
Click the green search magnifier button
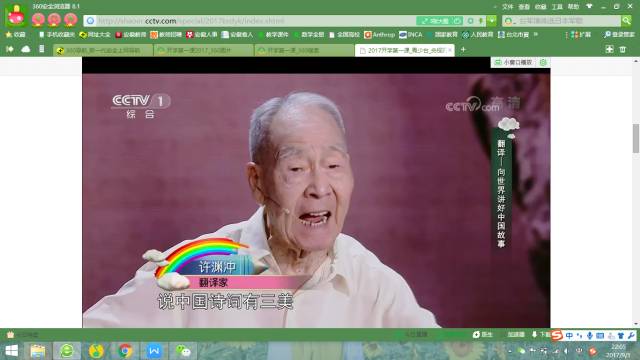click(627, 20)
